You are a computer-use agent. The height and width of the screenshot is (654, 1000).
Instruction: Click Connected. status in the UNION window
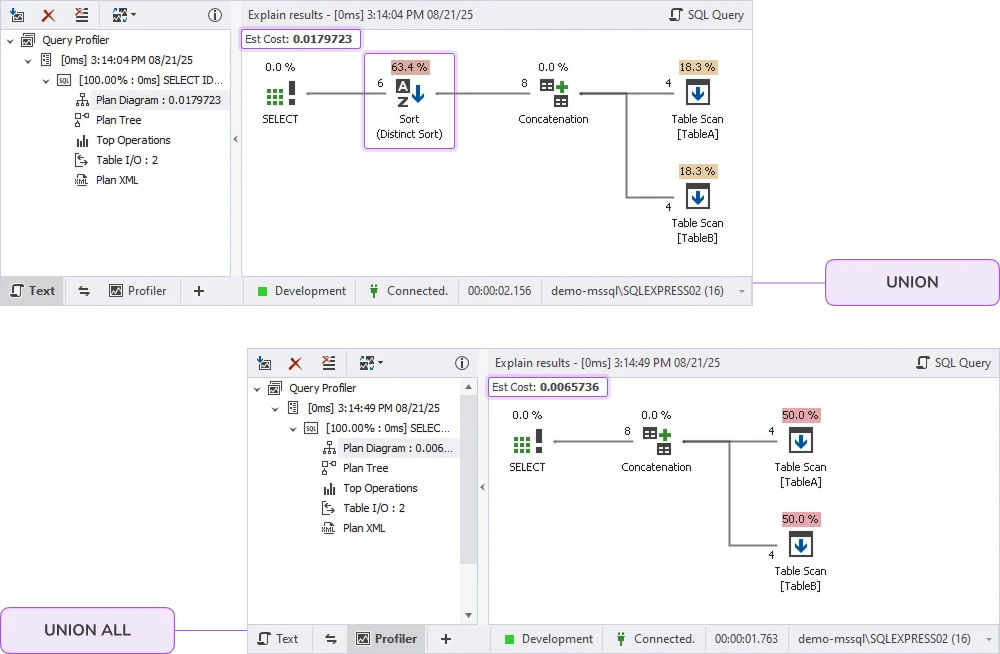(x=409, y=291)
